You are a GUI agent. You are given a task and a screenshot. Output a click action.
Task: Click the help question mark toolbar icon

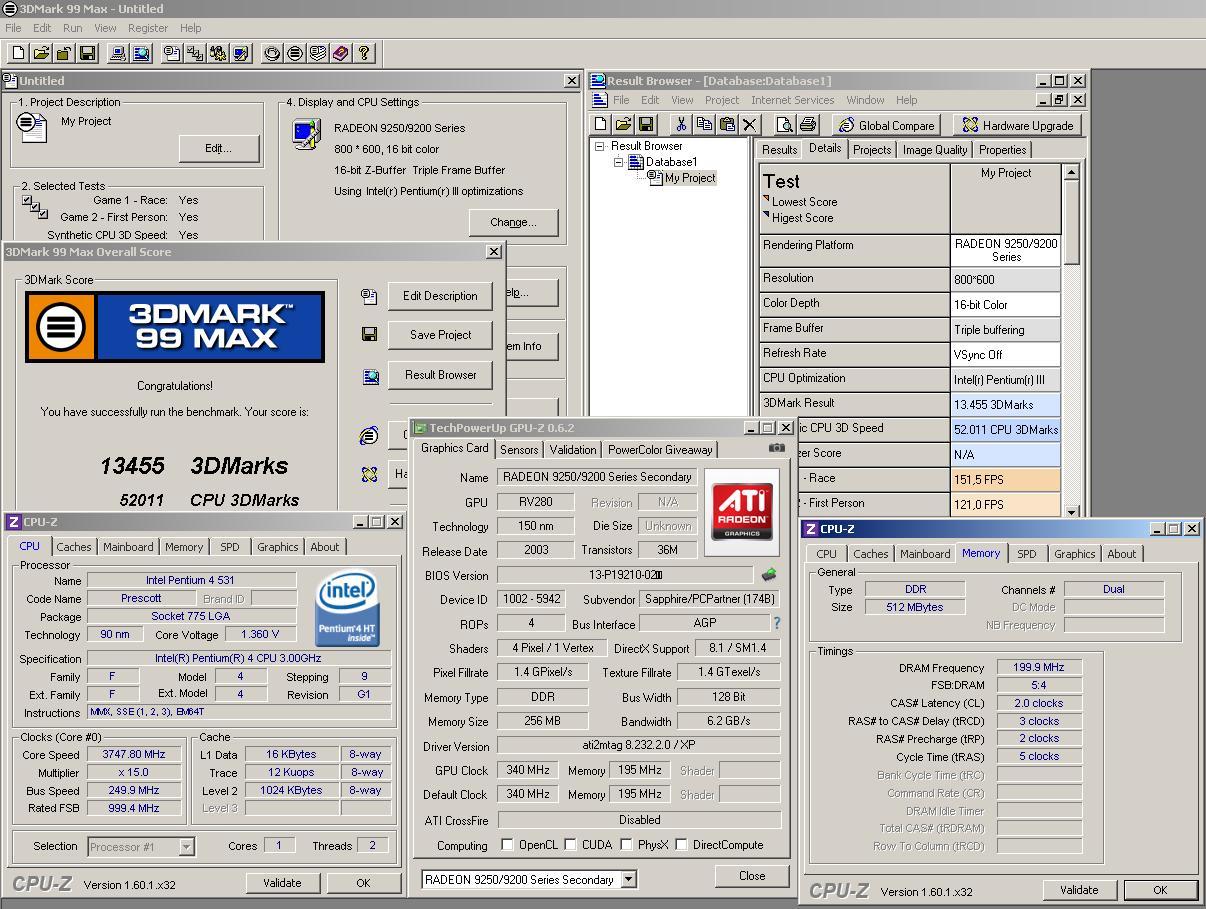(364, 53)
